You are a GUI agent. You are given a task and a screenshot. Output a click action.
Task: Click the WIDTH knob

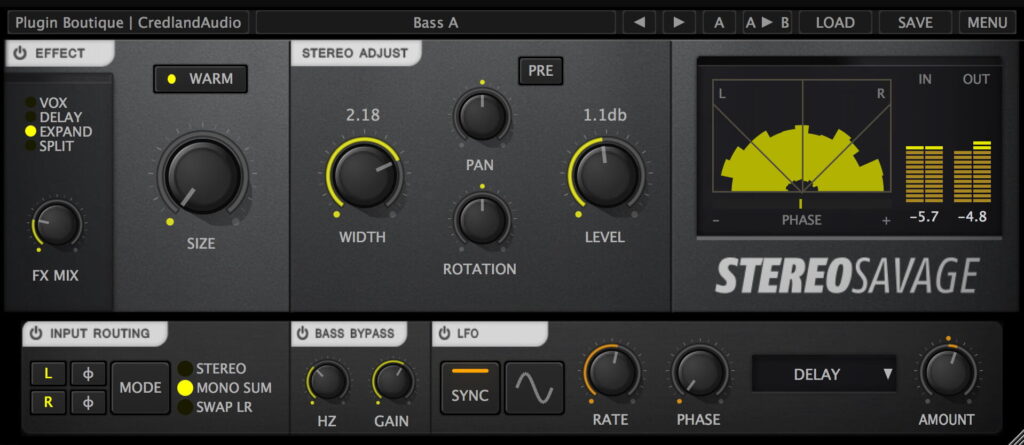(364, 176)
